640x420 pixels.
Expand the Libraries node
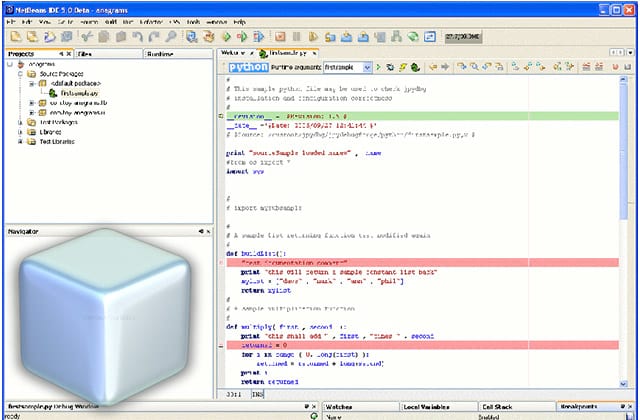click(x=20, y=132)
